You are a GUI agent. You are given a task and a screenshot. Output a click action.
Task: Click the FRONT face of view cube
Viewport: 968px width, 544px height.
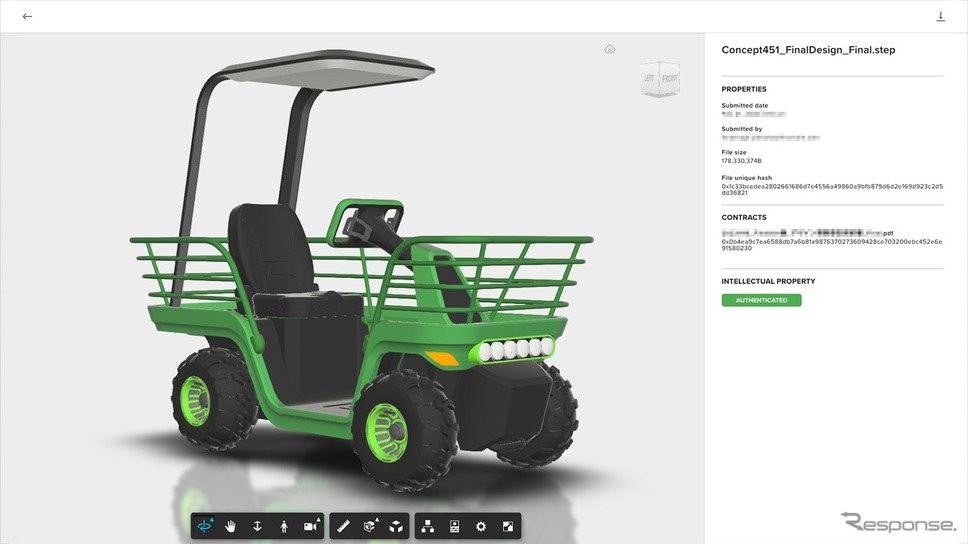click(670, 78)
